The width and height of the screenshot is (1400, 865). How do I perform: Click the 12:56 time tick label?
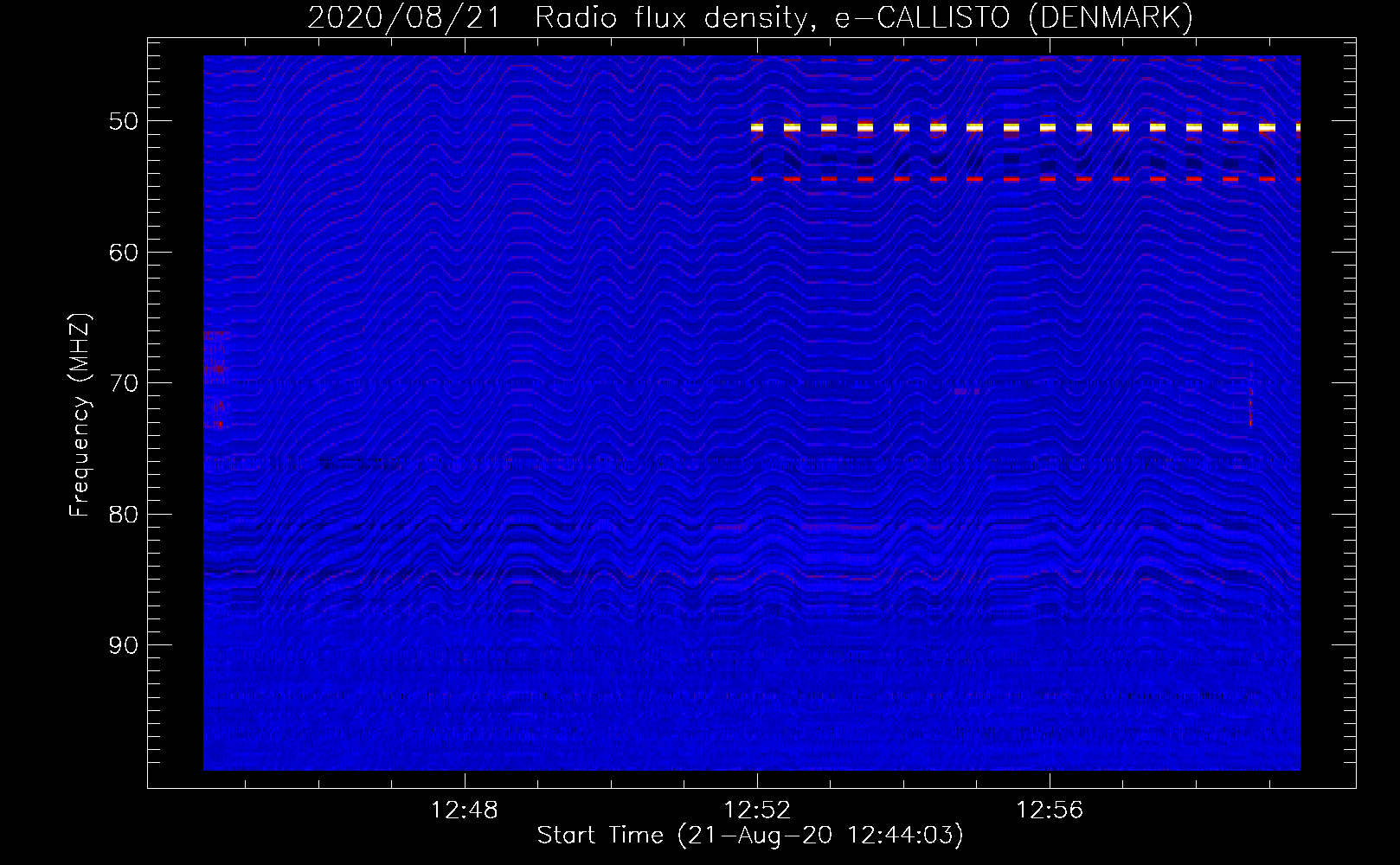tap(1050, 811)
